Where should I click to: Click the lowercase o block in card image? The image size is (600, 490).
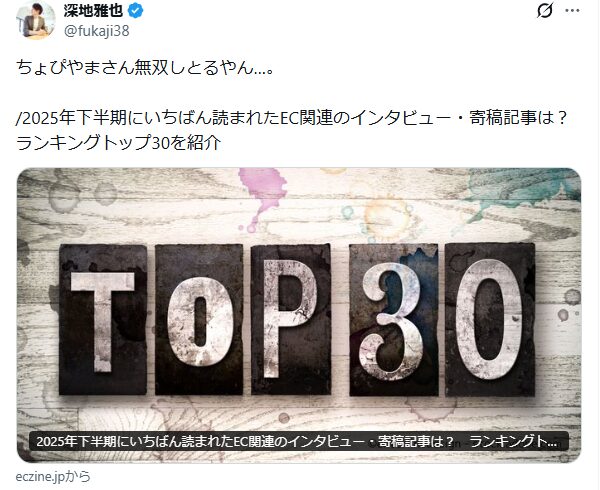pyautogui.click(x=199, y=320)
